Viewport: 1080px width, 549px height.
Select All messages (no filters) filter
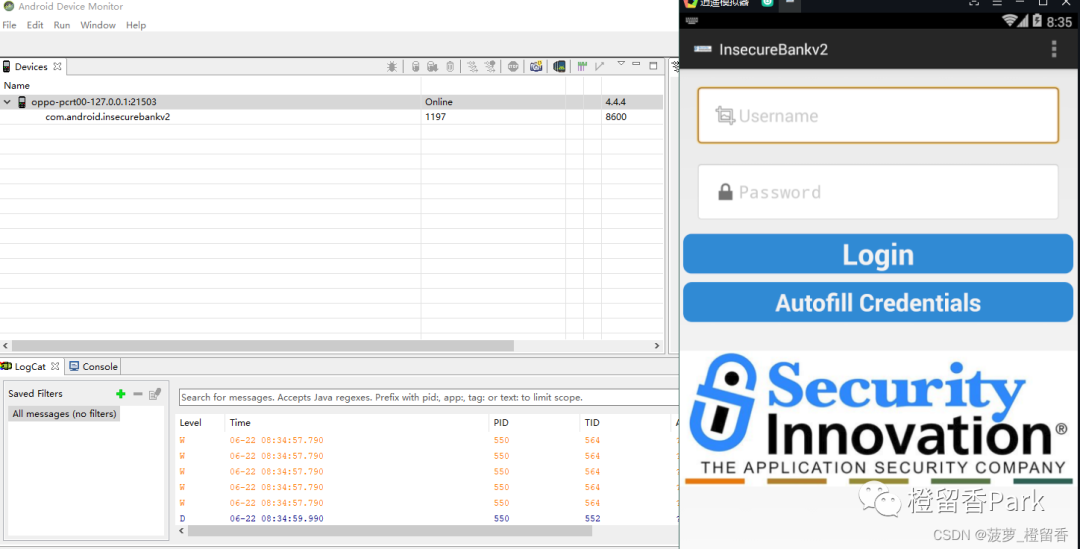click(x=64, y=414)
